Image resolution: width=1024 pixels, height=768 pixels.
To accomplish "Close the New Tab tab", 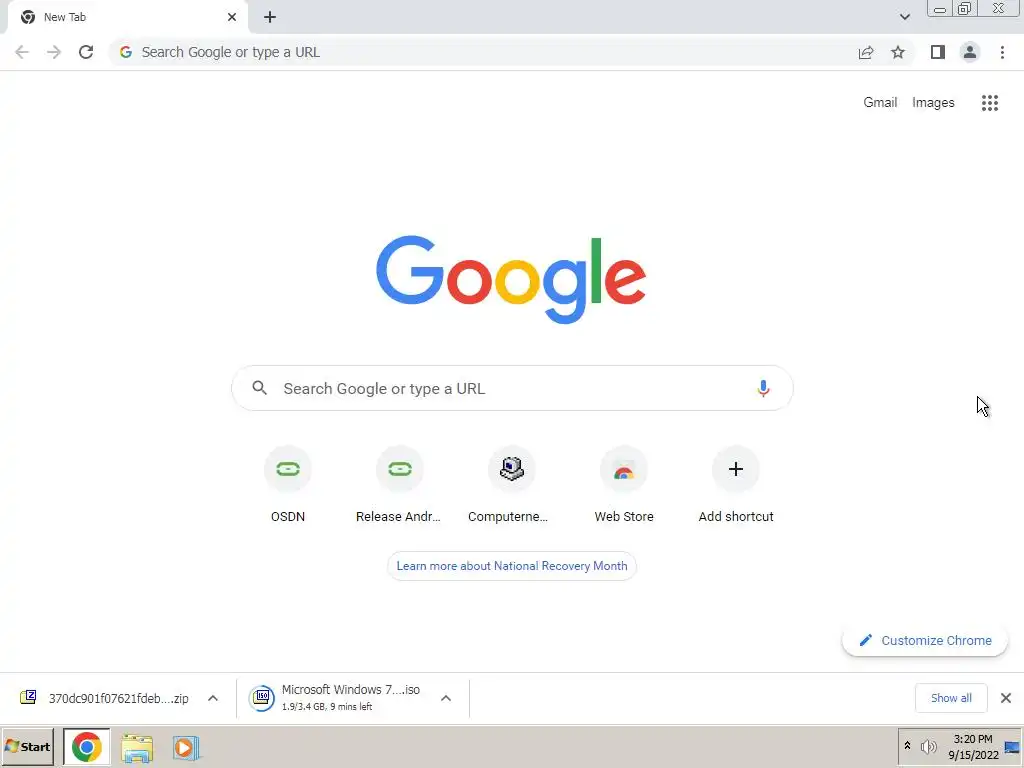I will (232, 17).
